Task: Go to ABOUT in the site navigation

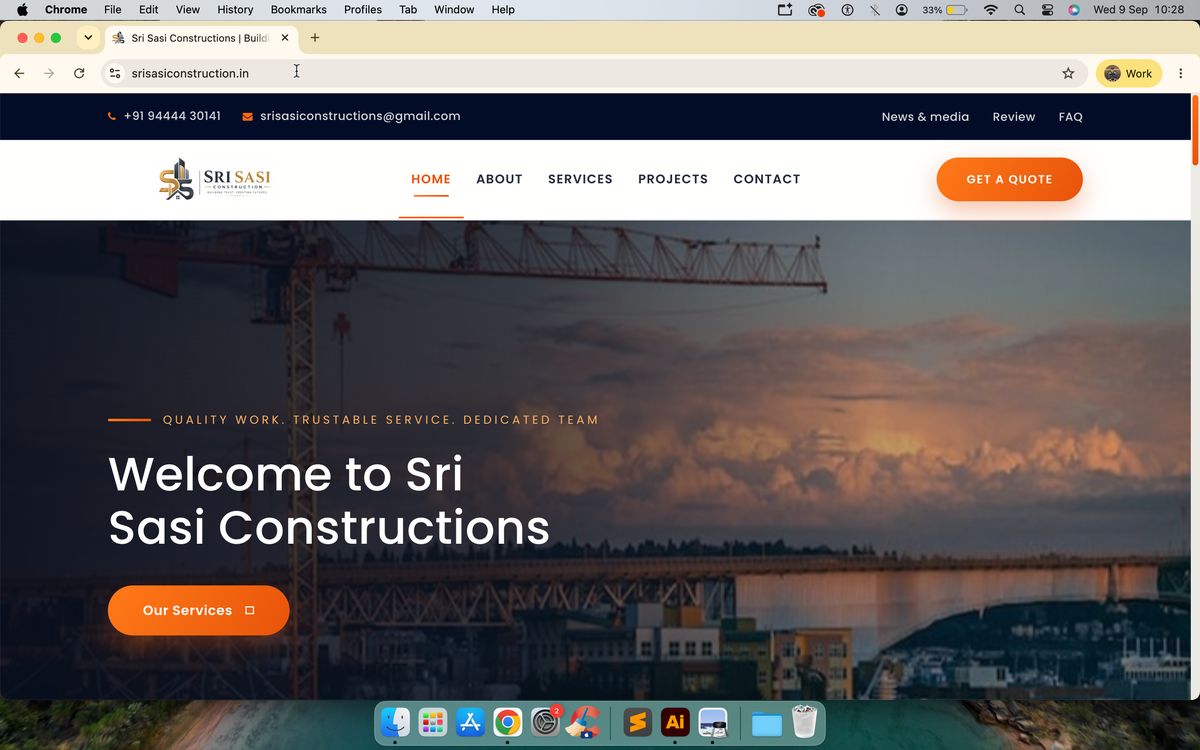Action: coord(499,179)
